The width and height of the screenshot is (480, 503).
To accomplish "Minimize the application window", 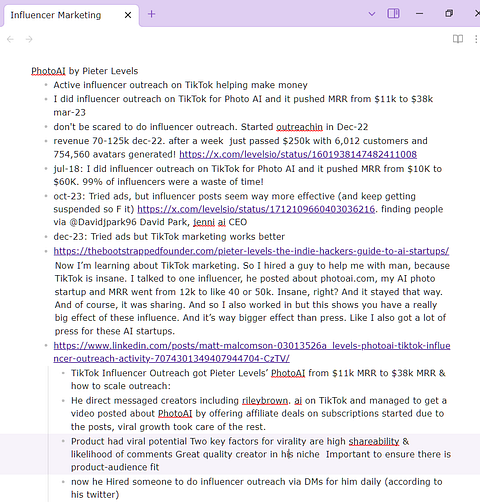I will pos(419,14).
